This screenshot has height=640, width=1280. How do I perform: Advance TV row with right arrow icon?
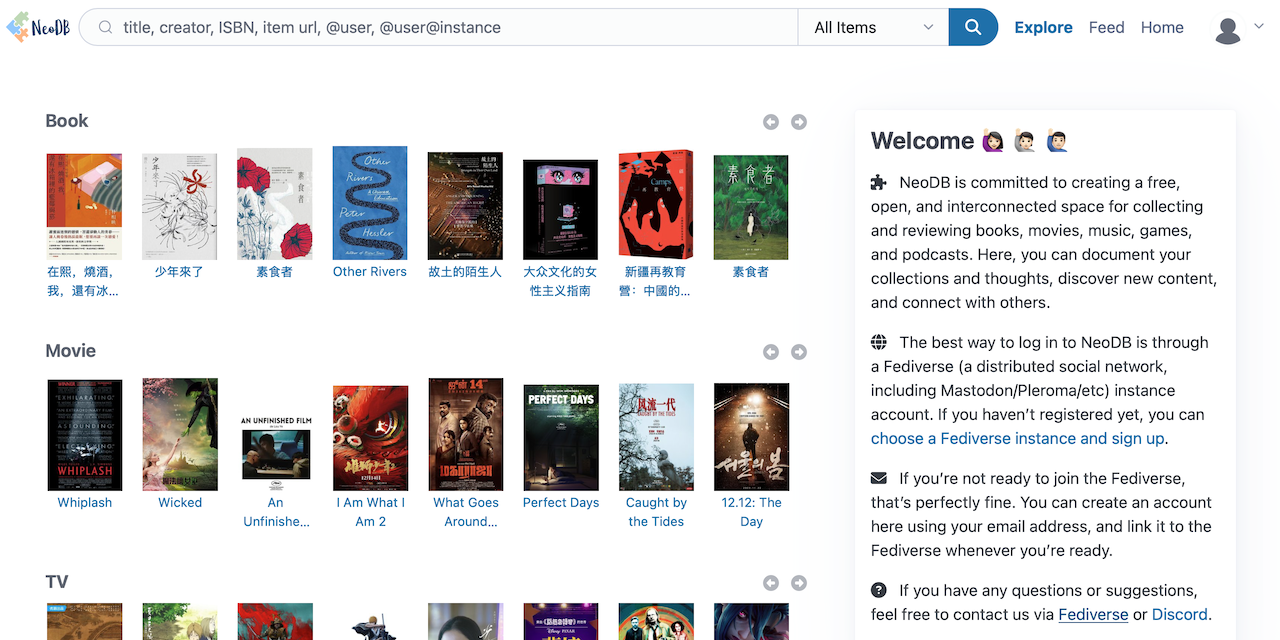click(799, 583)
